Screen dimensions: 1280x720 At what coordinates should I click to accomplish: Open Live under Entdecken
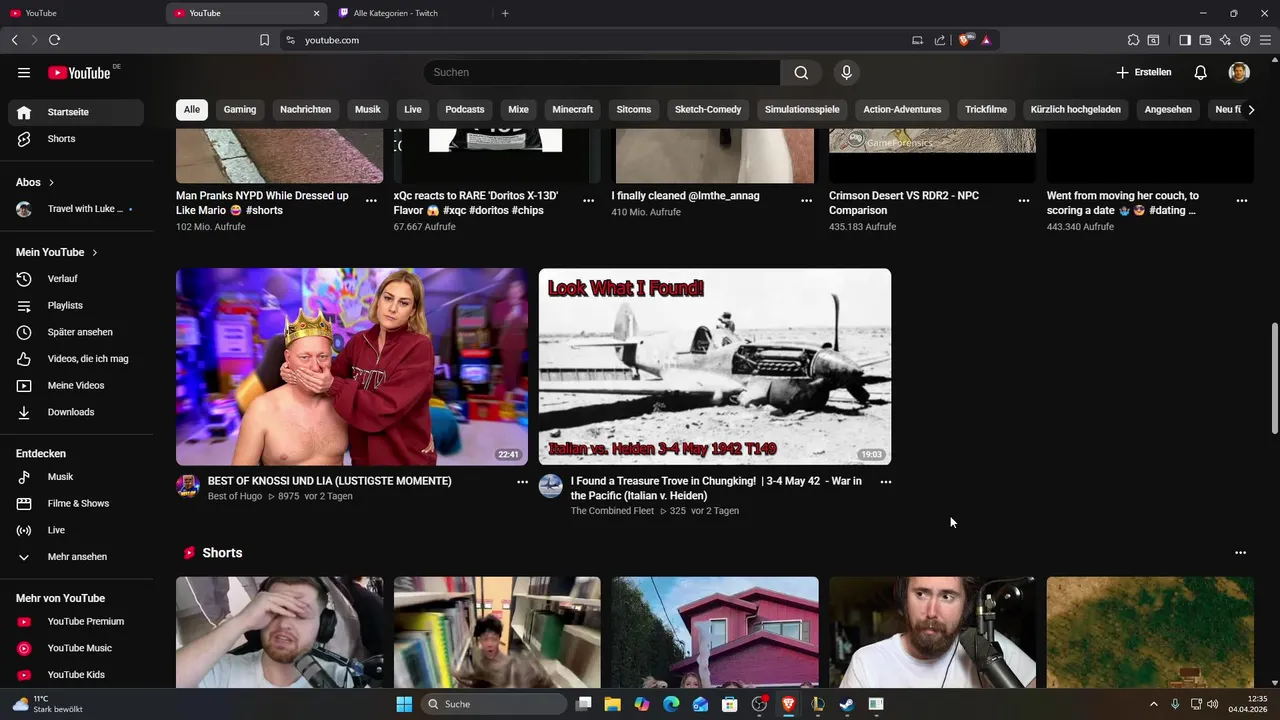point(75,530)
